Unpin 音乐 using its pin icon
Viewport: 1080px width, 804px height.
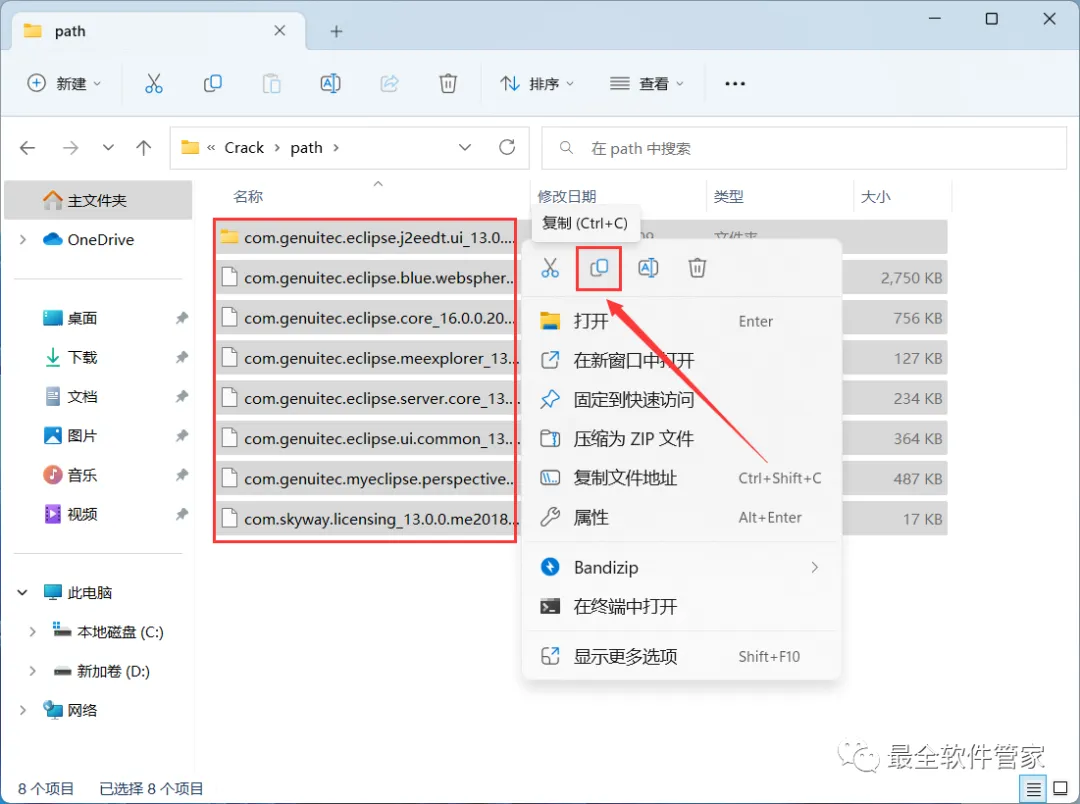coord(181,475)
